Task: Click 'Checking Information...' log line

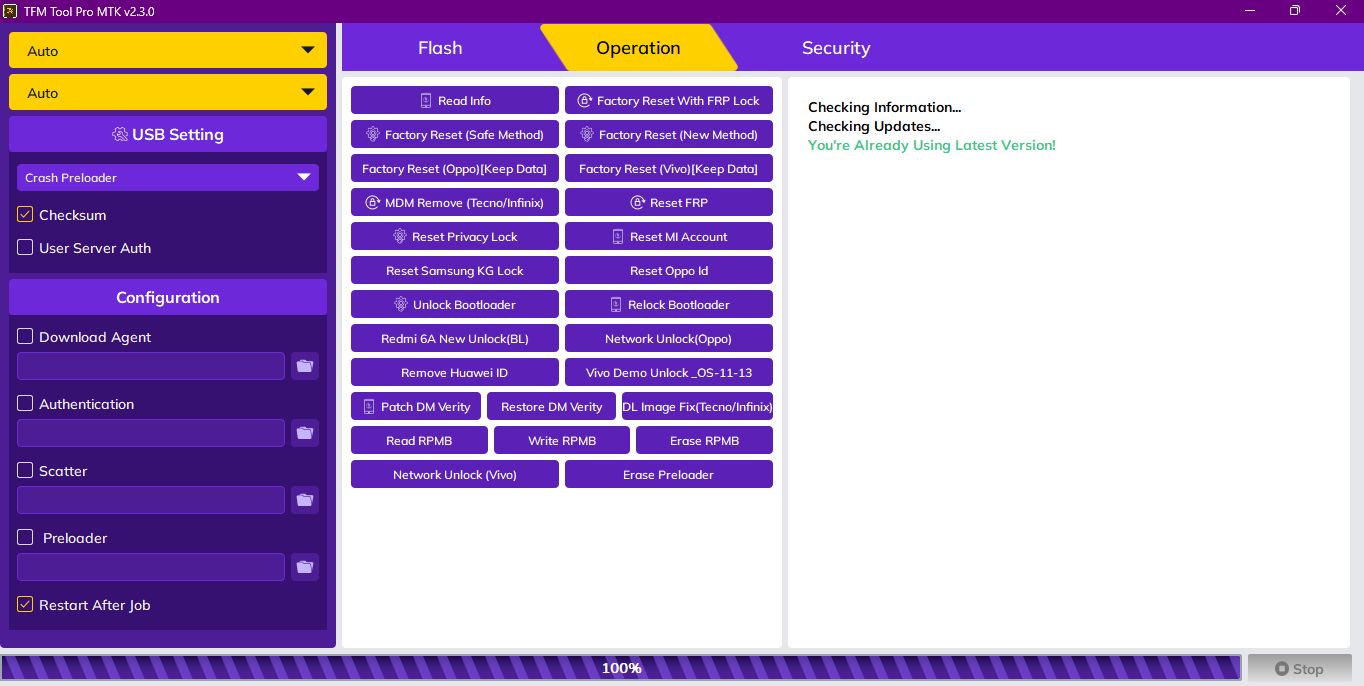Action: (x=885, y=108)
